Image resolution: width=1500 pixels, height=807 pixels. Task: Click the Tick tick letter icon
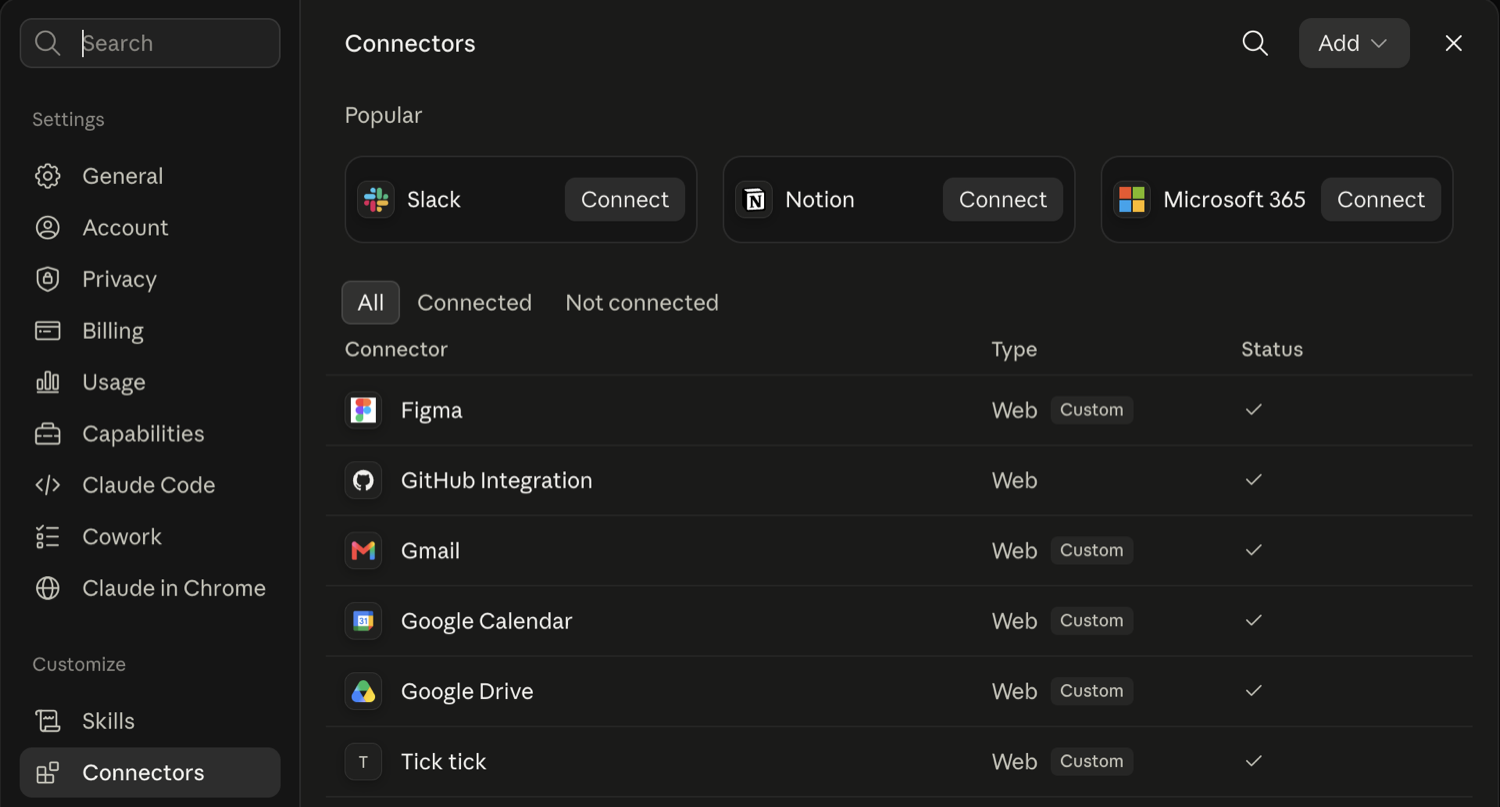click(363, 762)
